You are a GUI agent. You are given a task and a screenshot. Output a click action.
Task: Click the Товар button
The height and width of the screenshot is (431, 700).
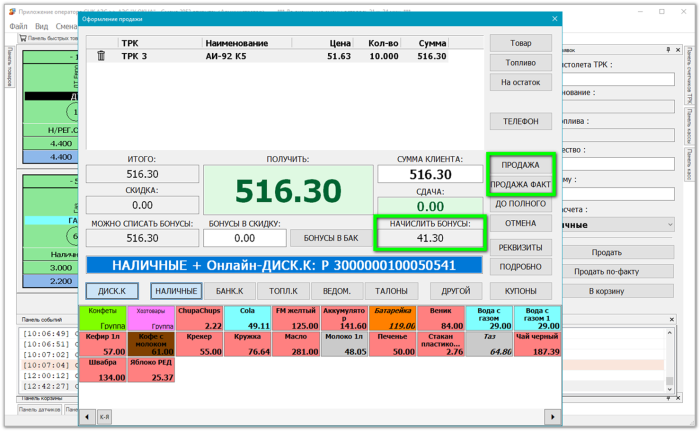(x=521, y=43)
